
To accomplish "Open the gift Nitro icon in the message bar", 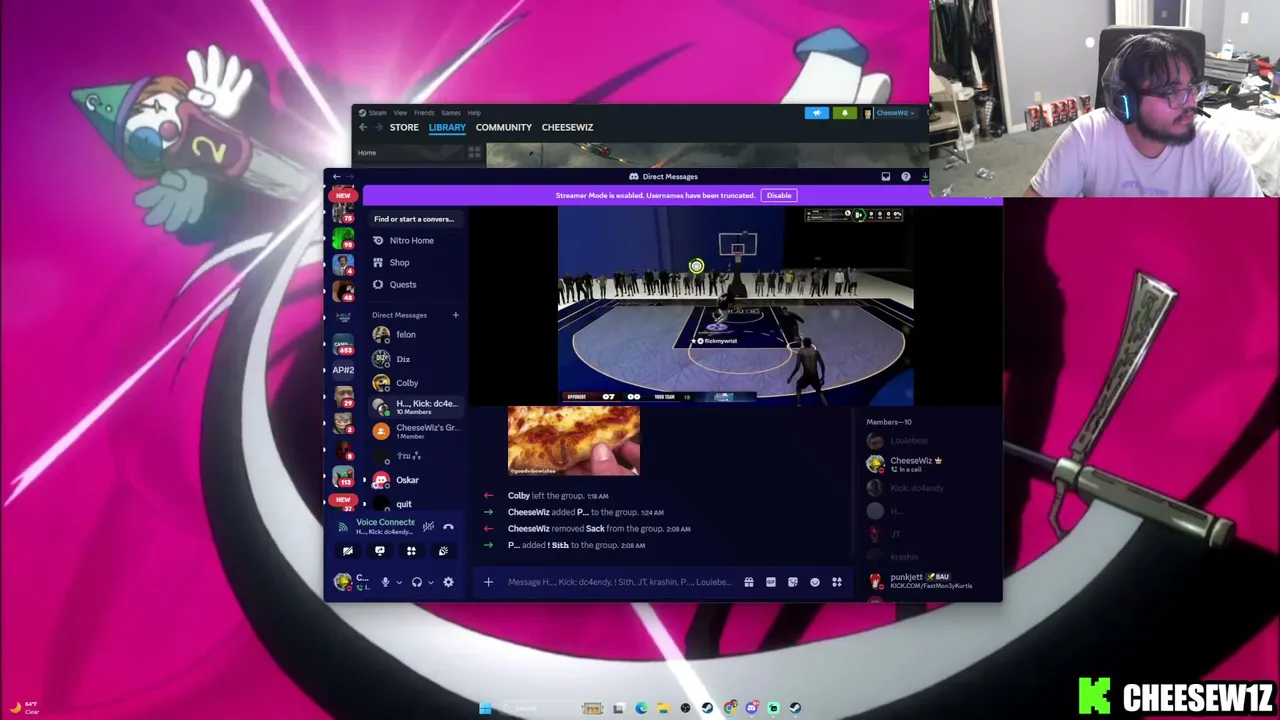I will [x=748, y=582].
